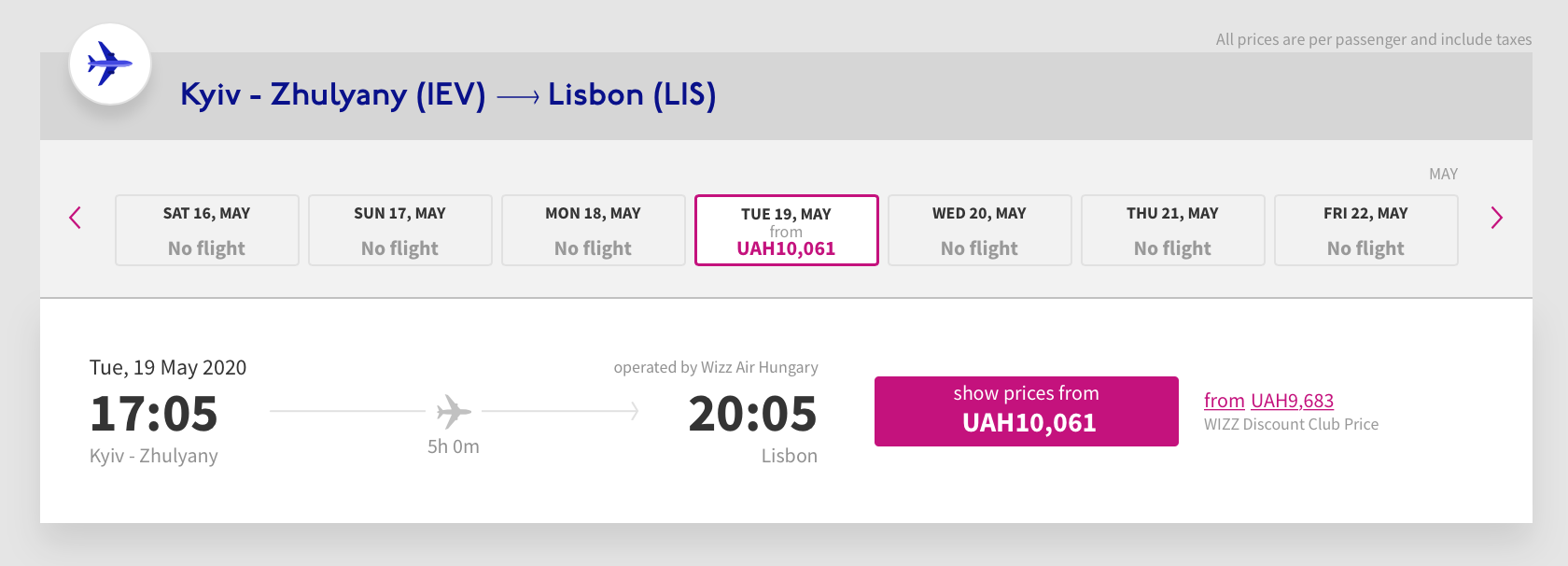This screenshot has width=1568, height=566.
Task: Click the 20:05 arrival time
Action: tap(752, 414)
